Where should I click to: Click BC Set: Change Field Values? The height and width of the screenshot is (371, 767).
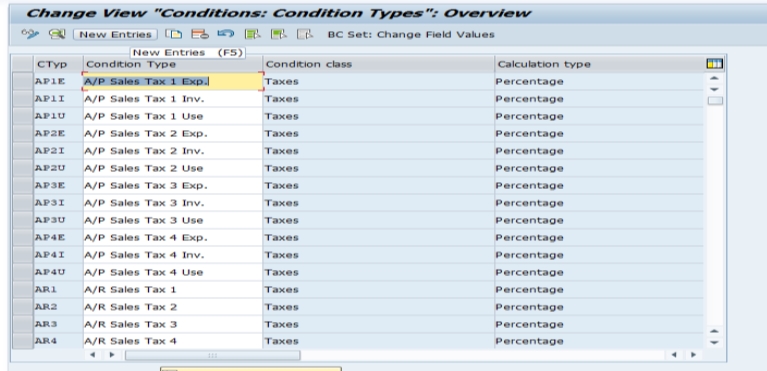click(x=411, y=34)
